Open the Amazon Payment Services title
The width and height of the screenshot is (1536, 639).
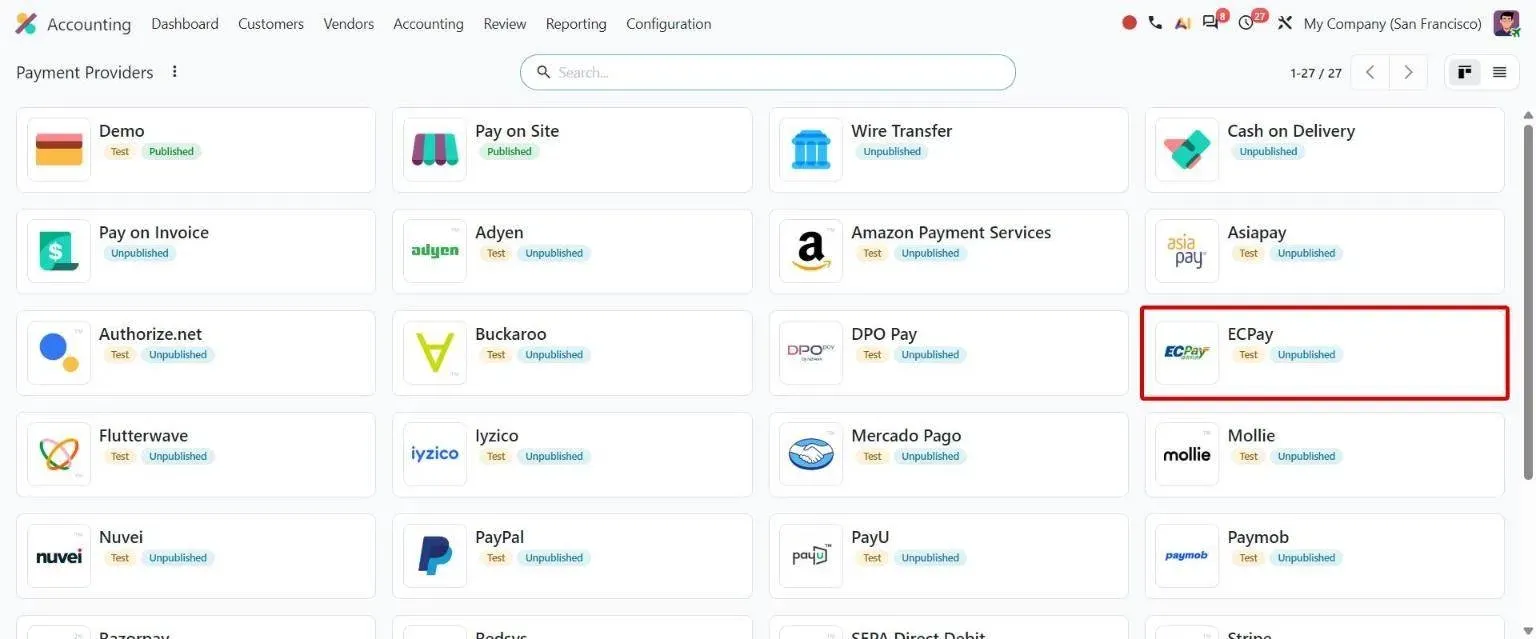point(951,232)
